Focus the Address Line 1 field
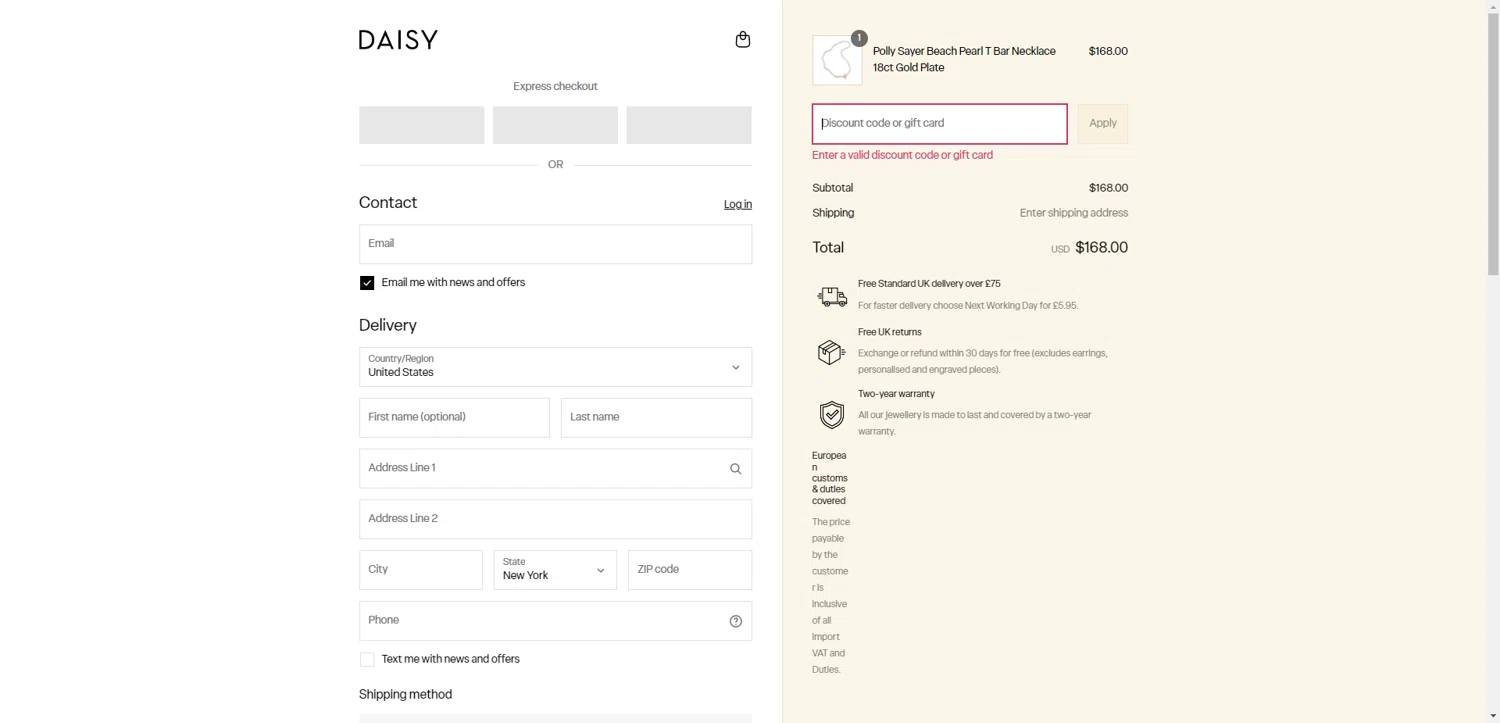This screenshot has width=1500, height=723. pyautogui.click(x=555, y=469)
